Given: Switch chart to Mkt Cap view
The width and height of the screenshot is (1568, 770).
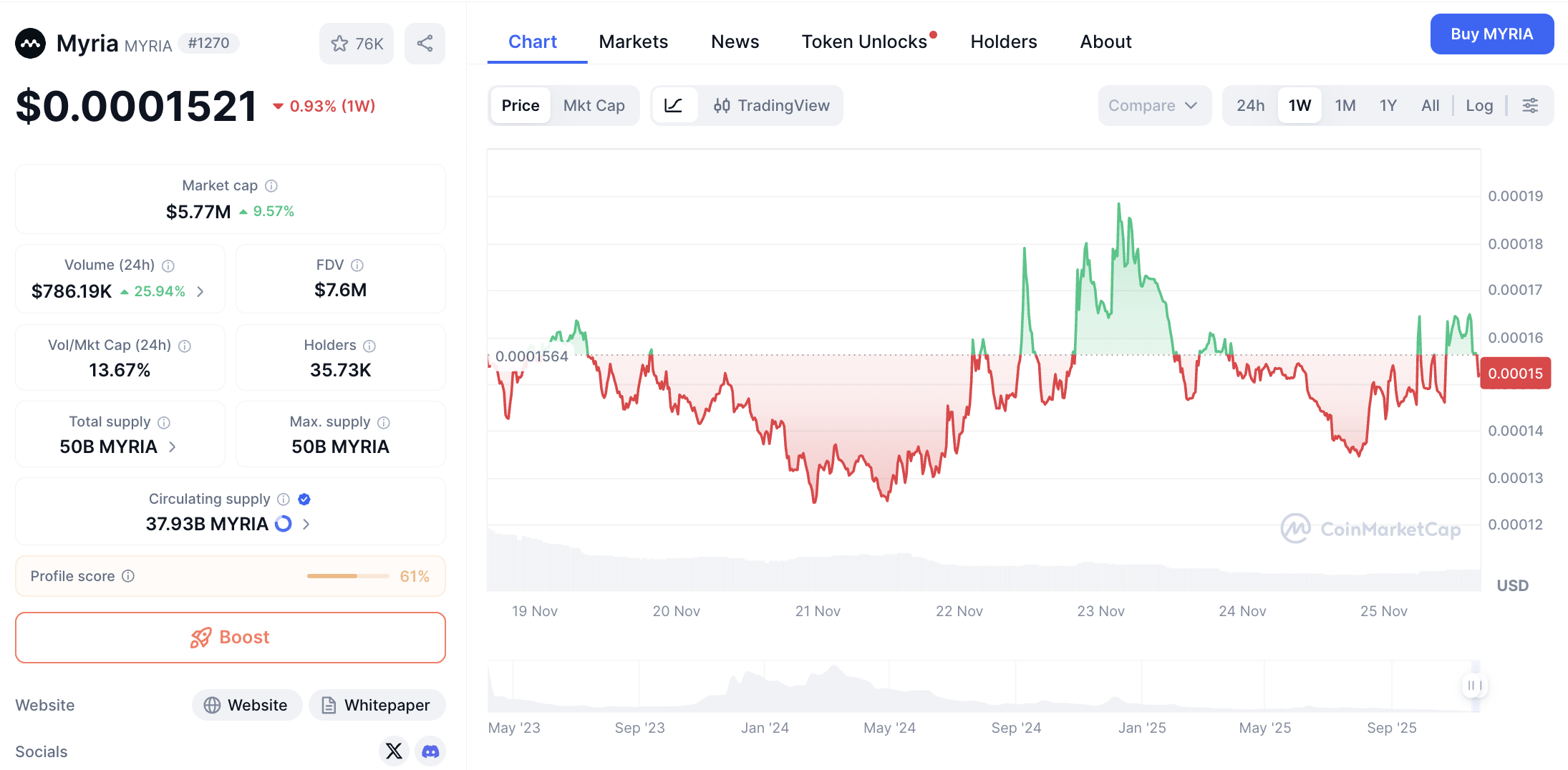Looking at the screenshot, I should 594,106.
